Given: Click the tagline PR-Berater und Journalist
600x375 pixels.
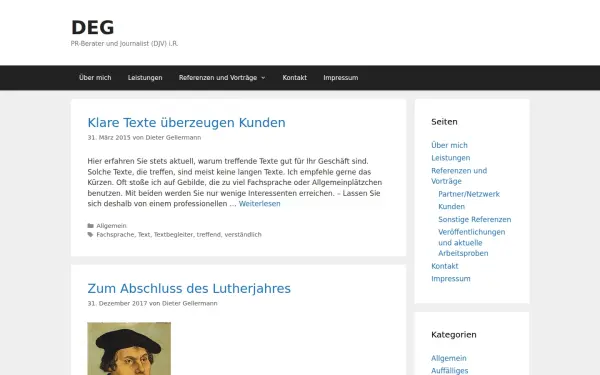Looking at the screenshot, I should click(124, 44).
